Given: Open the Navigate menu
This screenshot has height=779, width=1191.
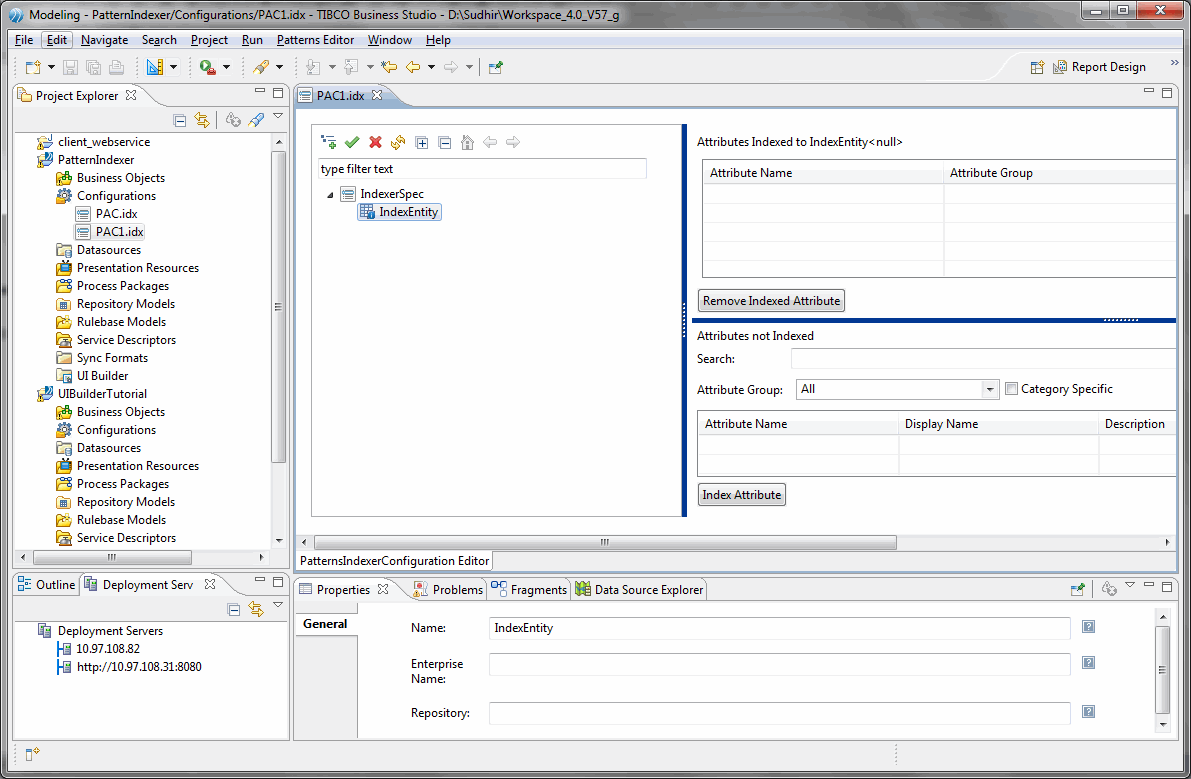Looking at the screenshot, I should point(104,39).
